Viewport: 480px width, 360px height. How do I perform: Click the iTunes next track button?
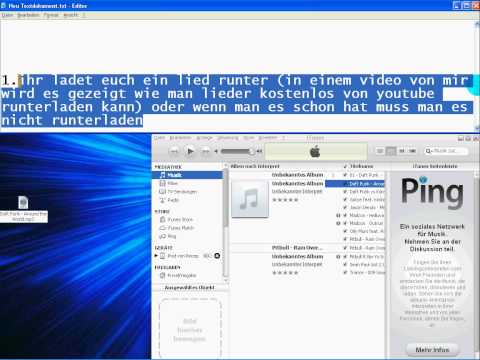[x=206, y=152]
